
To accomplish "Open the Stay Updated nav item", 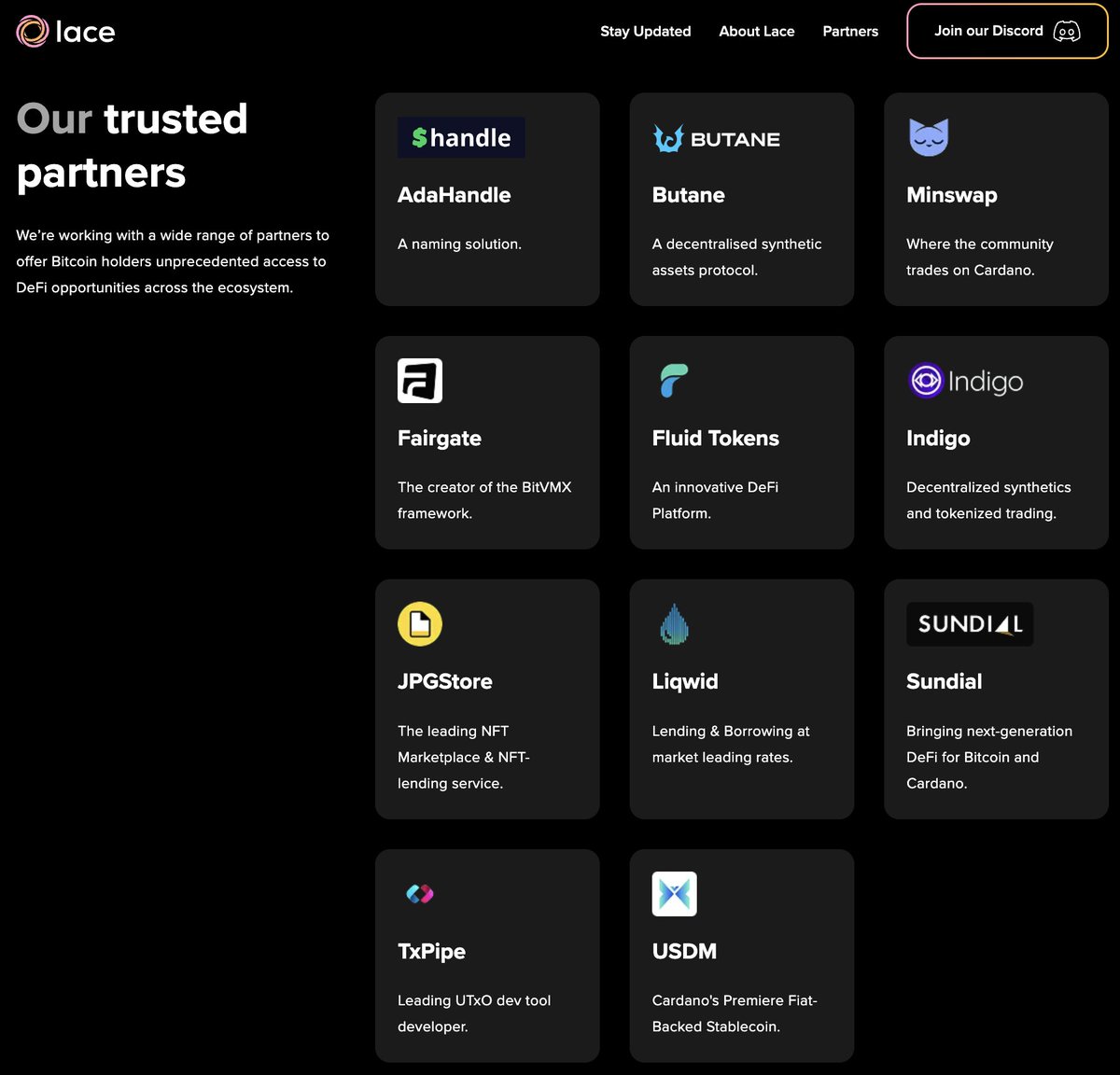I will pyautogui.click(x=646, y=32).
